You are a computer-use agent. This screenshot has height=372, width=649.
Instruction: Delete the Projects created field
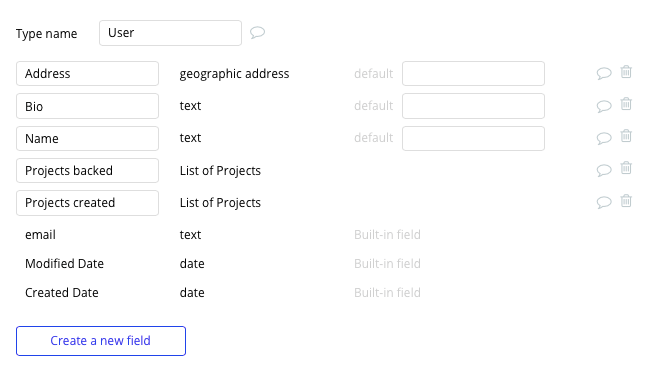tap(626, 201)
